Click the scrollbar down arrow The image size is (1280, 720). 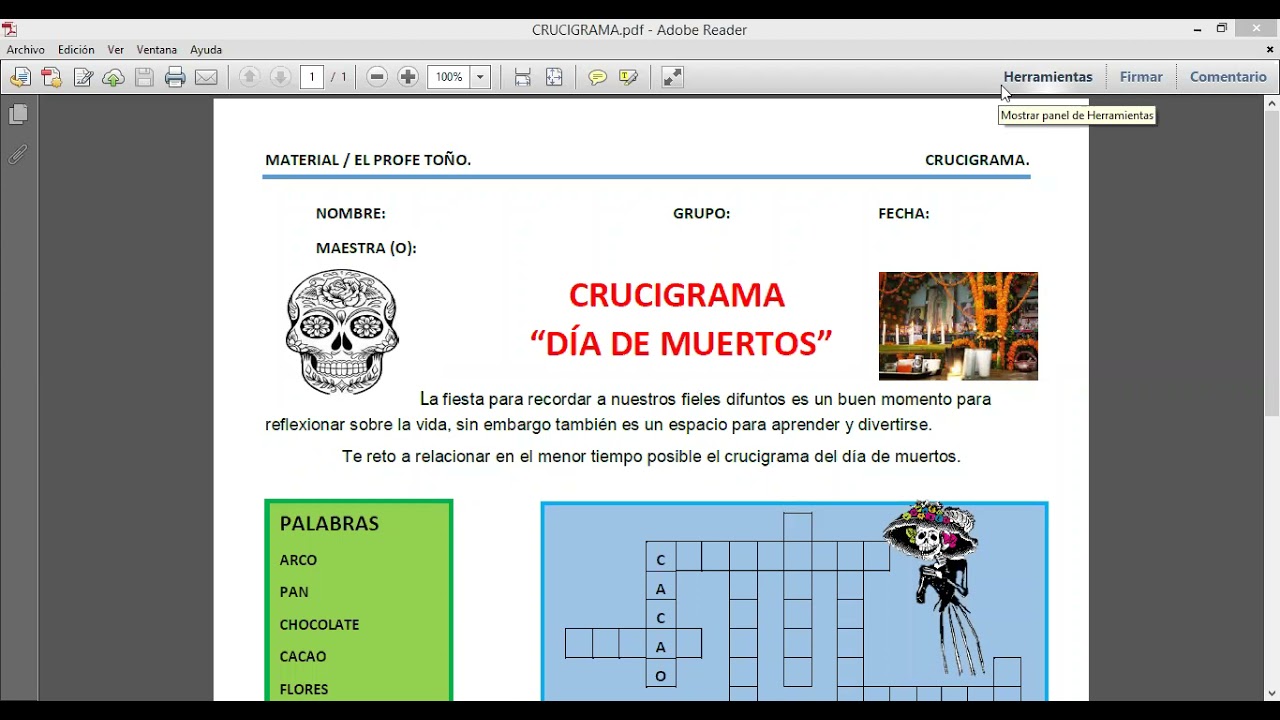[x=1272, y=693]
